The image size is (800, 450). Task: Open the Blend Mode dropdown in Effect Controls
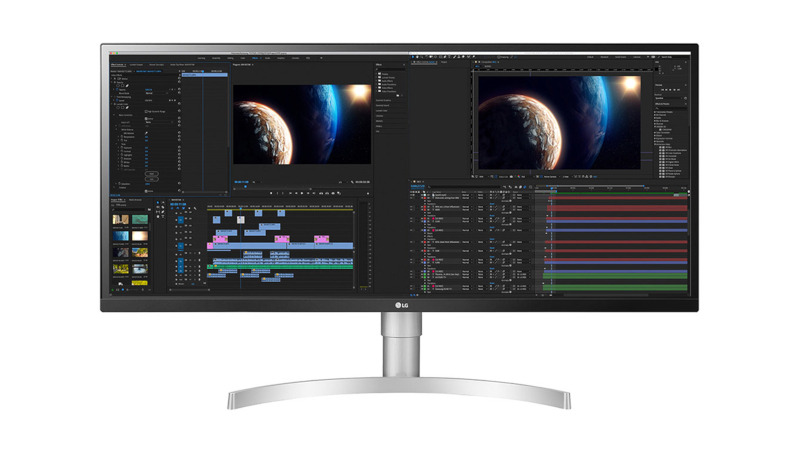tap(156, 93)
